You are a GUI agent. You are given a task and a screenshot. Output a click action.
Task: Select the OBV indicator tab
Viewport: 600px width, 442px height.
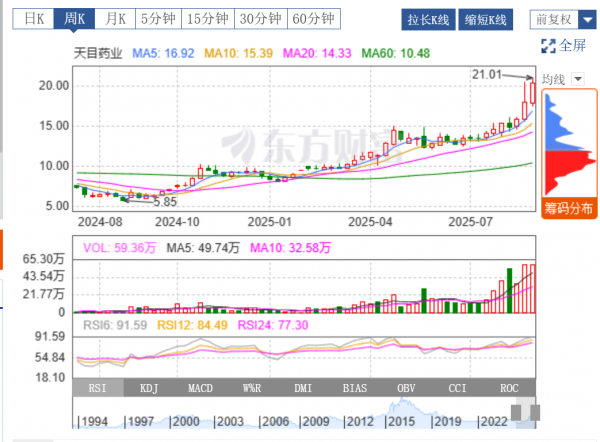(x=406, y=387)
